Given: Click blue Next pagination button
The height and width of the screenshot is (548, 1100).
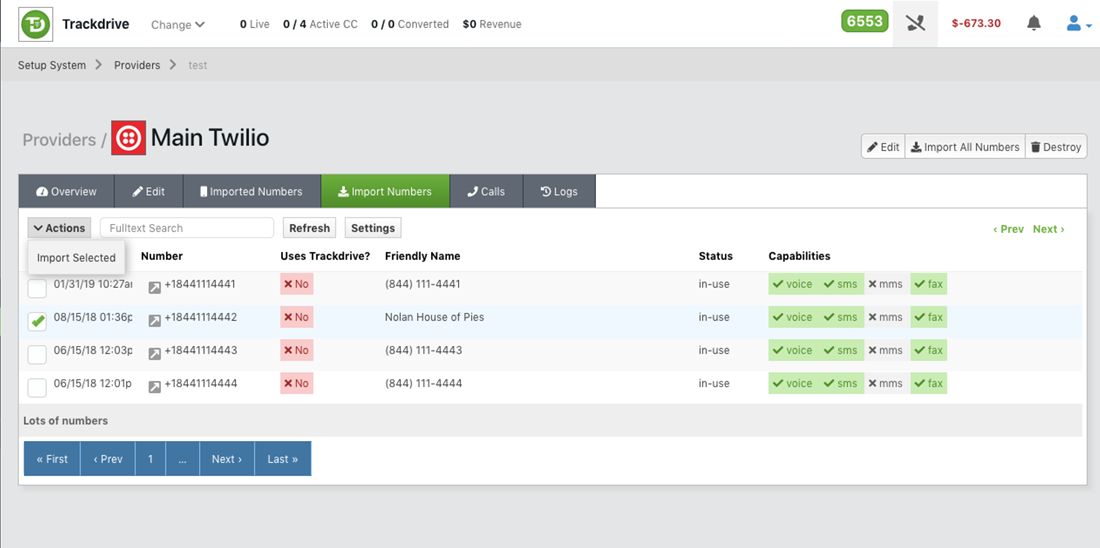Looking at the screenshot, I should click(x=227, y=459).
